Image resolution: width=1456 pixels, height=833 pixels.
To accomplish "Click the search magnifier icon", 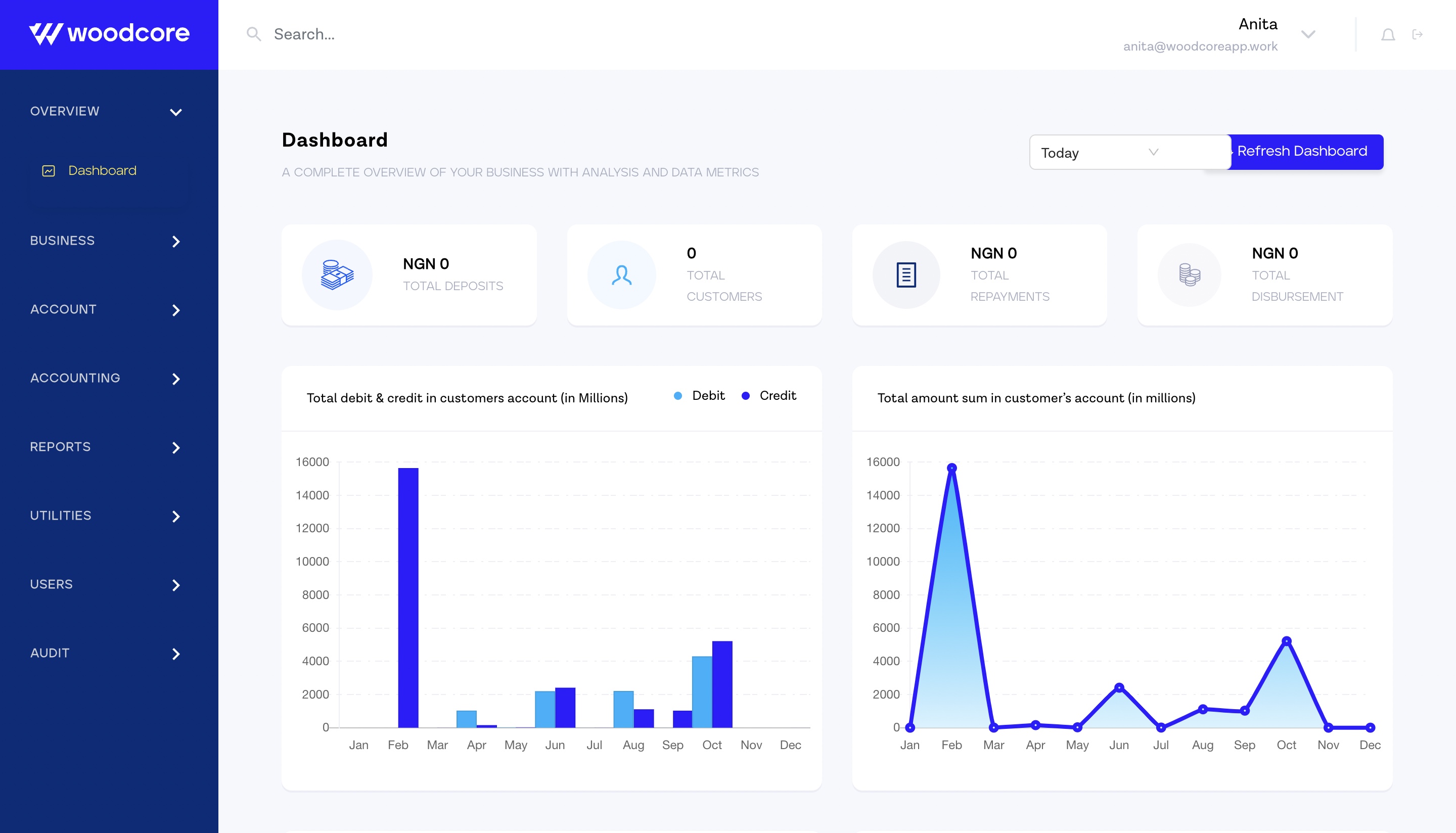I will pos(253,34).
